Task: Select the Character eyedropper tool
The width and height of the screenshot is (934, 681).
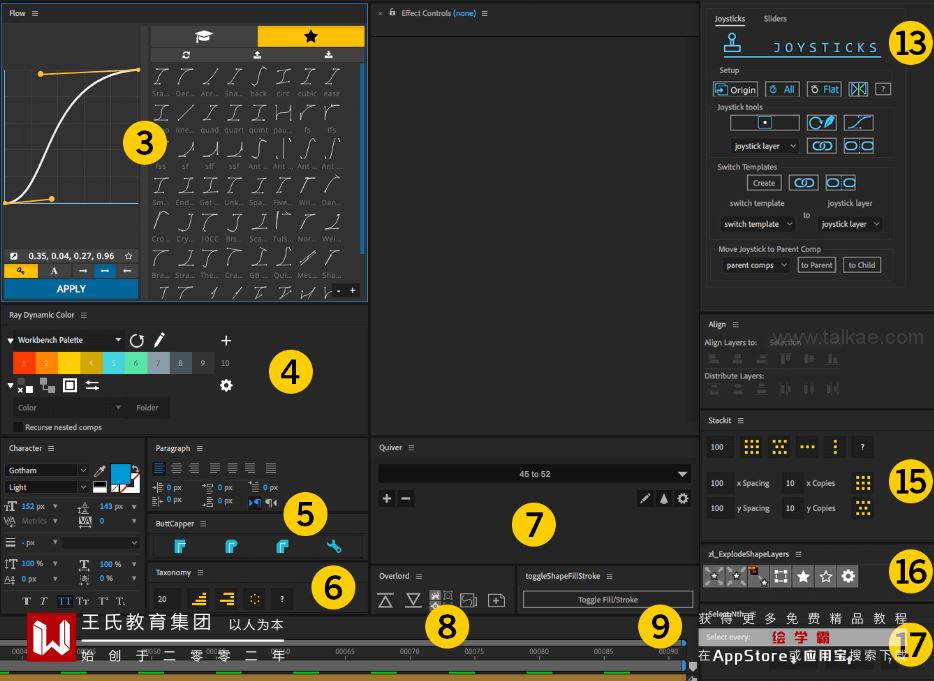Action: pyautogui.click(x=100, y=471)
